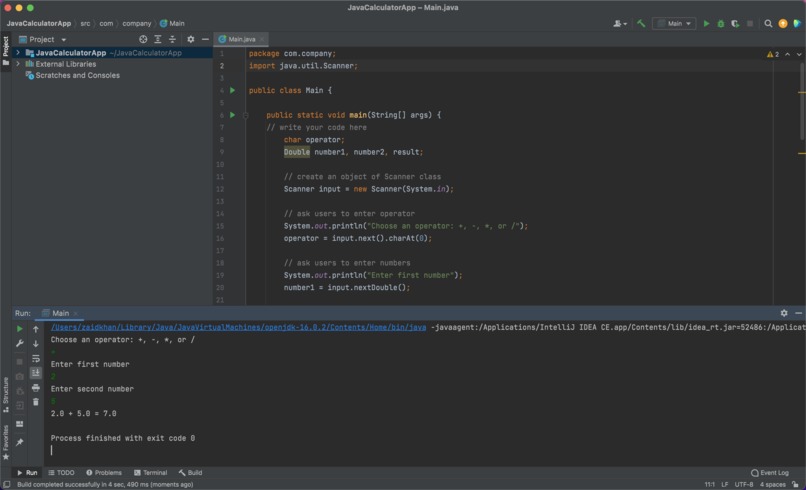Open the orange IDE update icon
The height and width of the screenshot is (490, 806).
pos(783,23)
